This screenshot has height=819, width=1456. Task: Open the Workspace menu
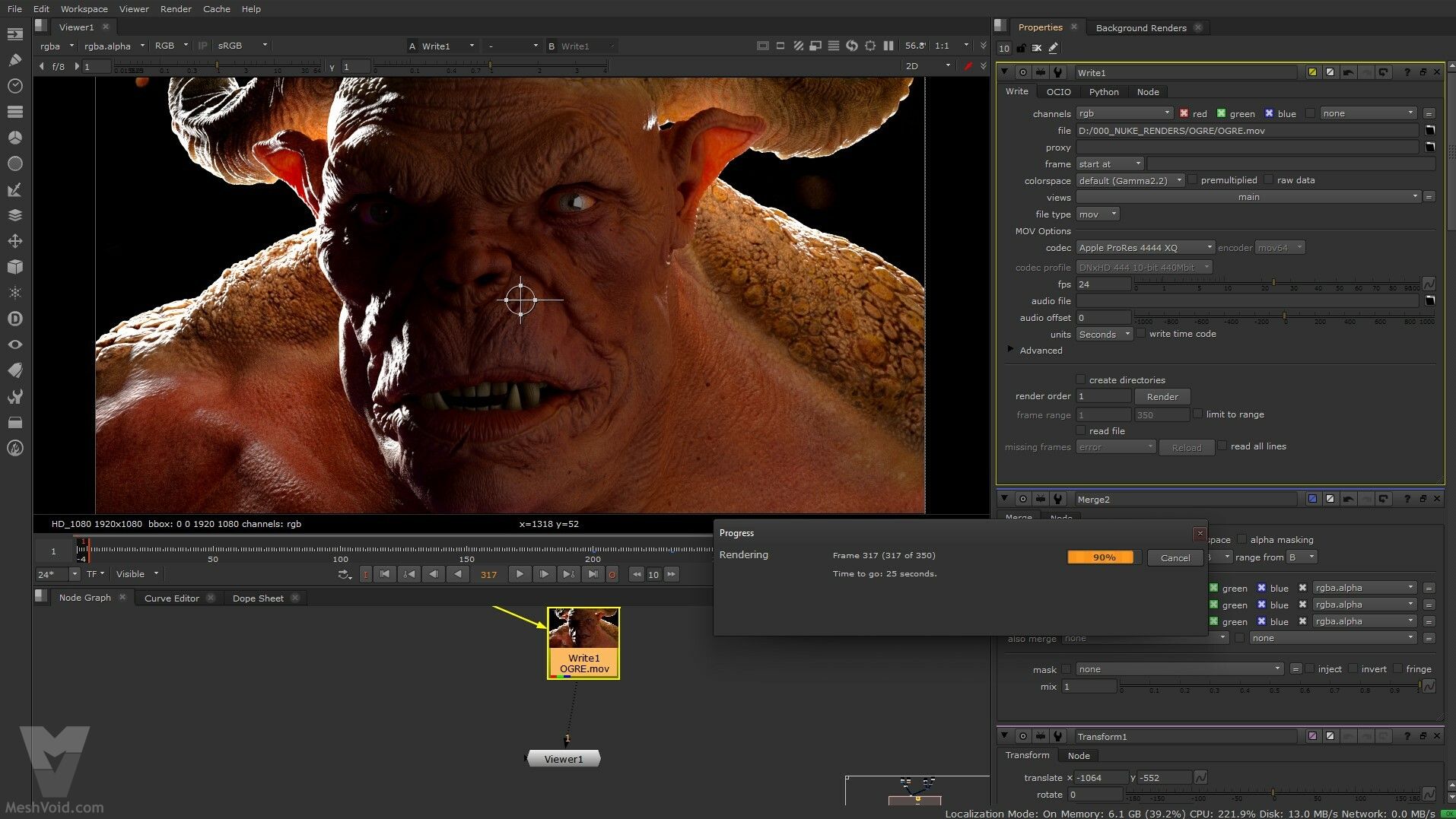[84, 9]
